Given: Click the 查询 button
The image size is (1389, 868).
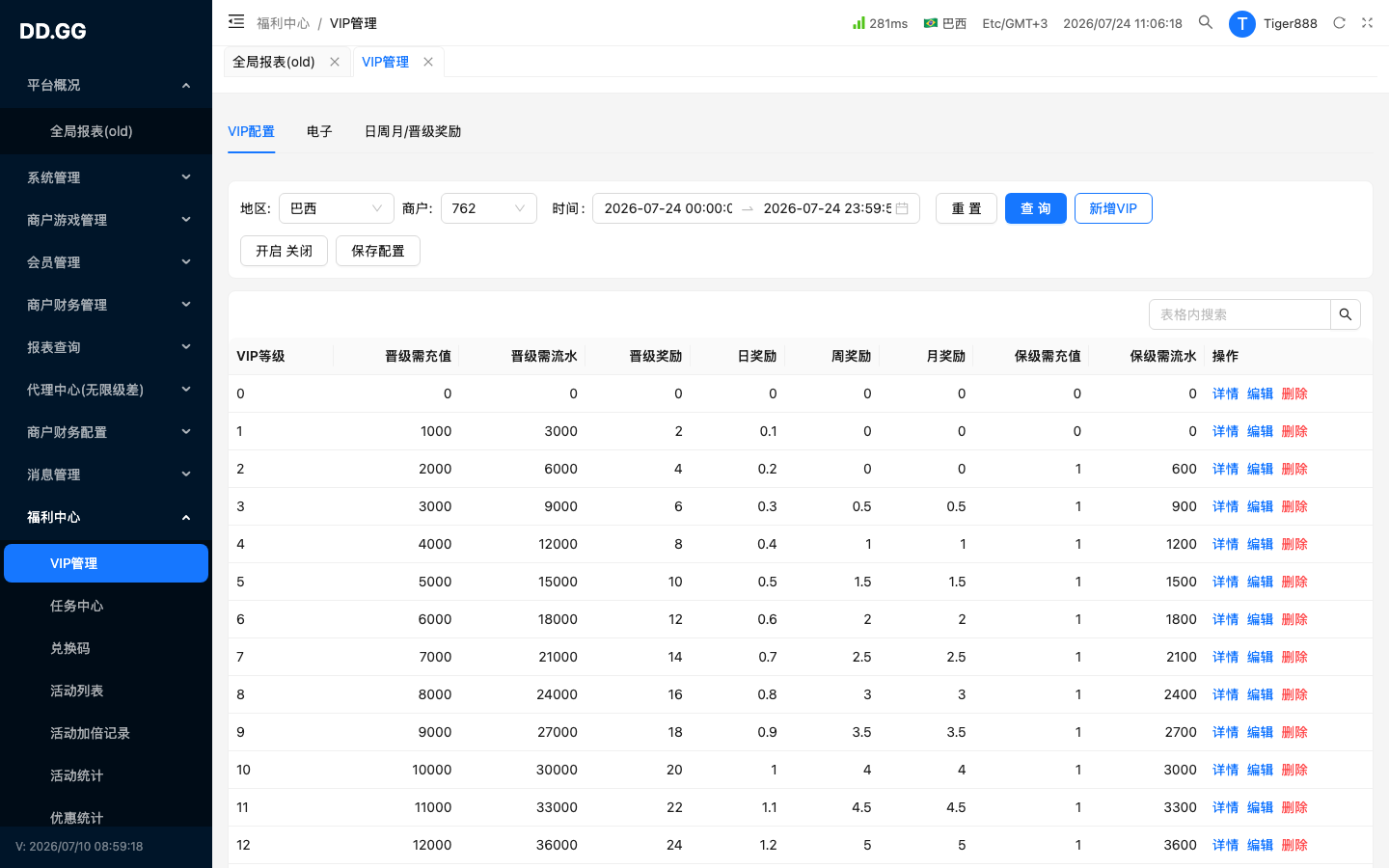Looking at the screenshot, I should tap(1036, 208).
